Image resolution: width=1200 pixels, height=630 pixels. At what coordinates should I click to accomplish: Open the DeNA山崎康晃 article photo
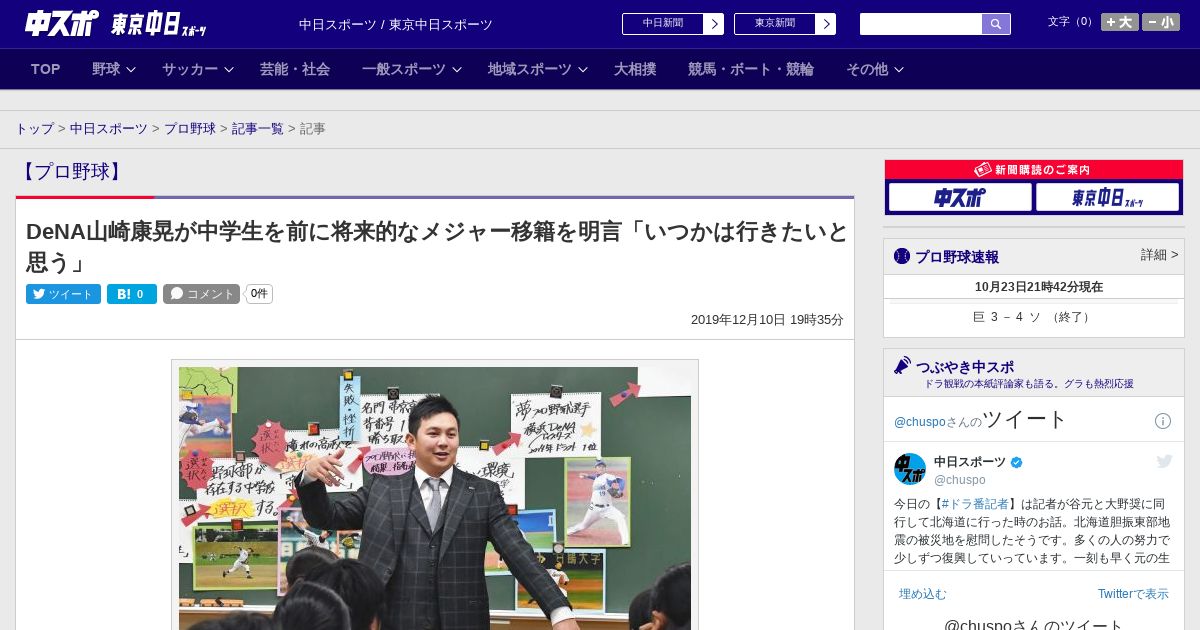pyautogui.click(x=435, y=497)
